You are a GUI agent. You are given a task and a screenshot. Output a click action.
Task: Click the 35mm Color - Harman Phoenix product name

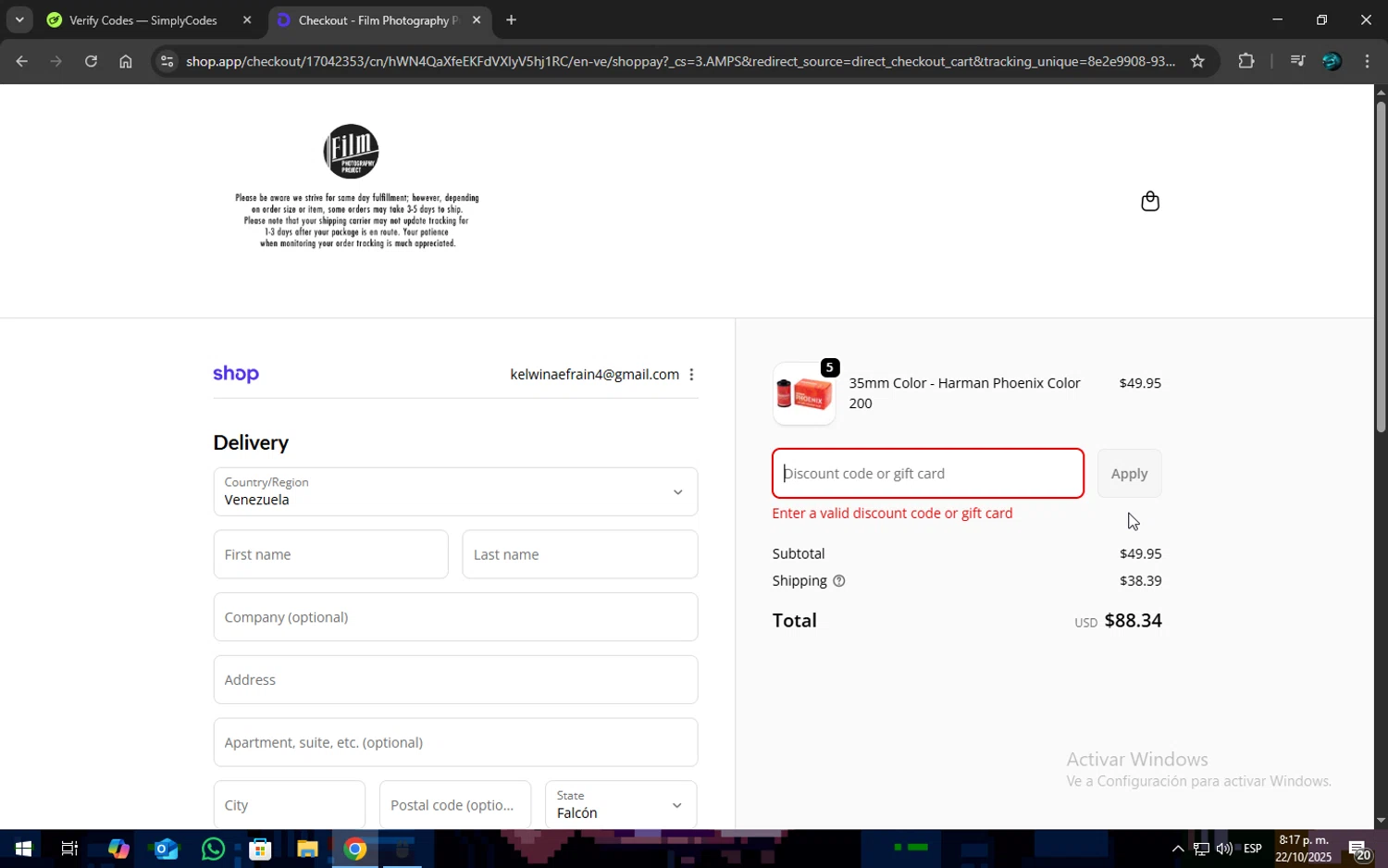pos(964,393)
